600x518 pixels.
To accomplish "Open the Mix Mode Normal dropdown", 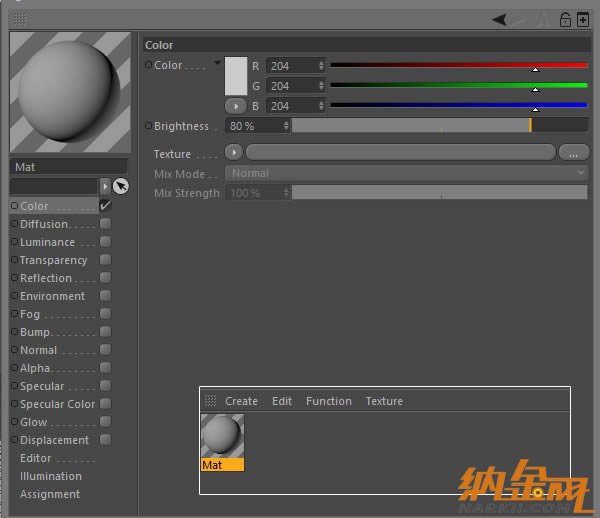I will click(x=407, y=173).
